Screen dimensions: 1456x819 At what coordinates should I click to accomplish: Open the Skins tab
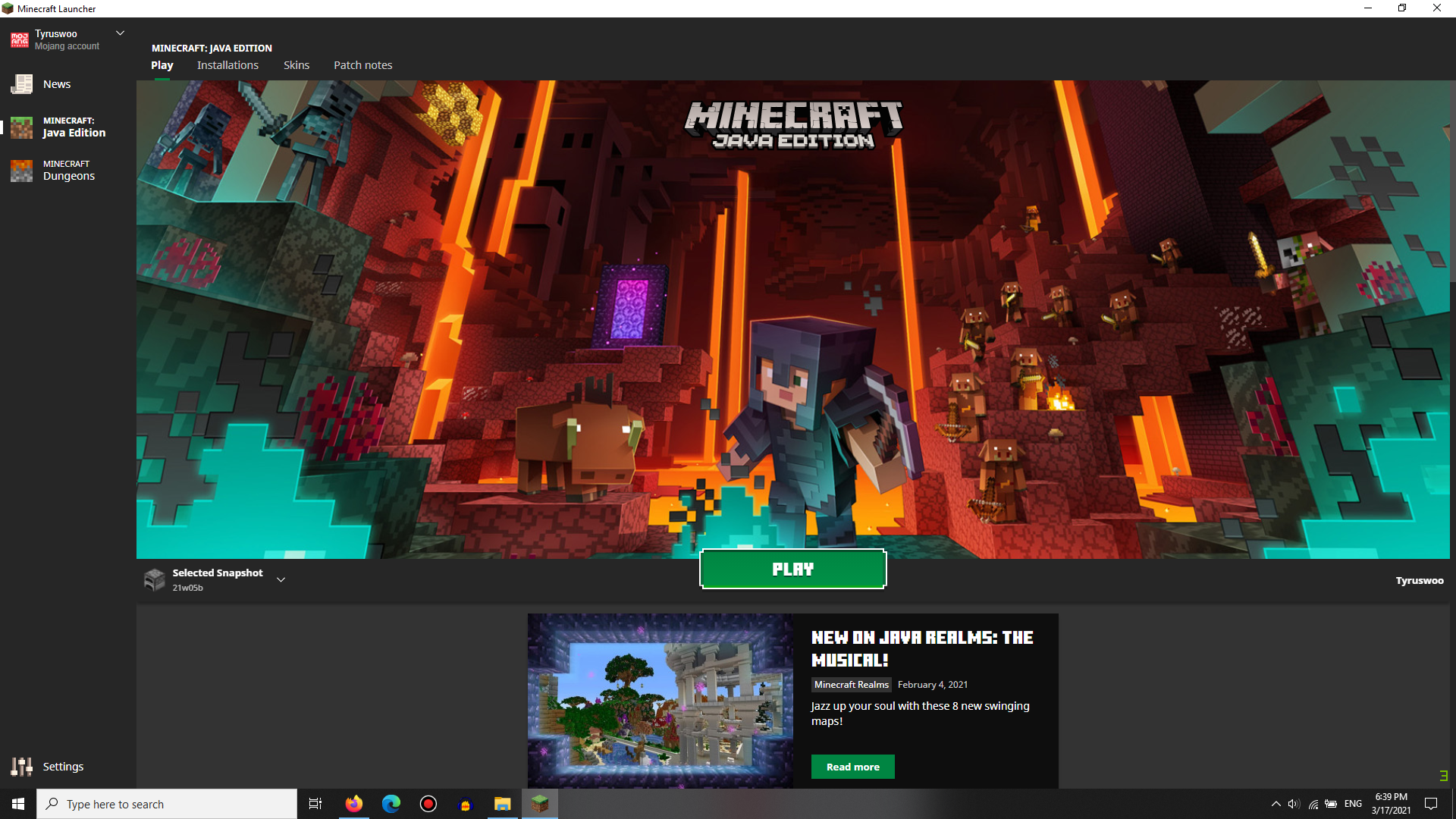[x=297, y=65]
